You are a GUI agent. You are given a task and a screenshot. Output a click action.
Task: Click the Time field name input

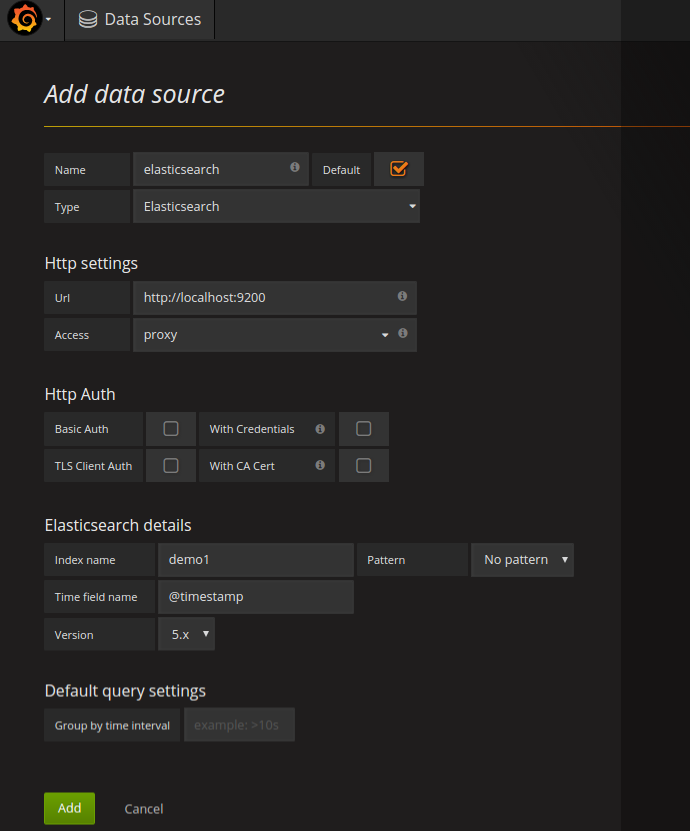tap(255, 597)
